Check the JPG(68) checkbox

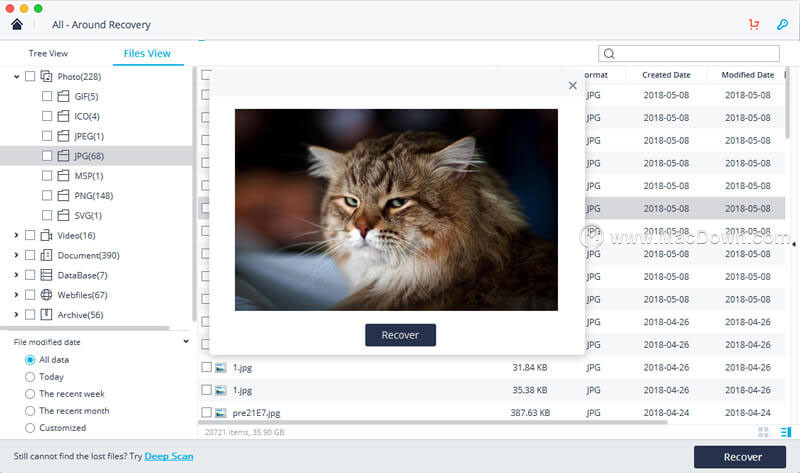(x=47, y=156)
